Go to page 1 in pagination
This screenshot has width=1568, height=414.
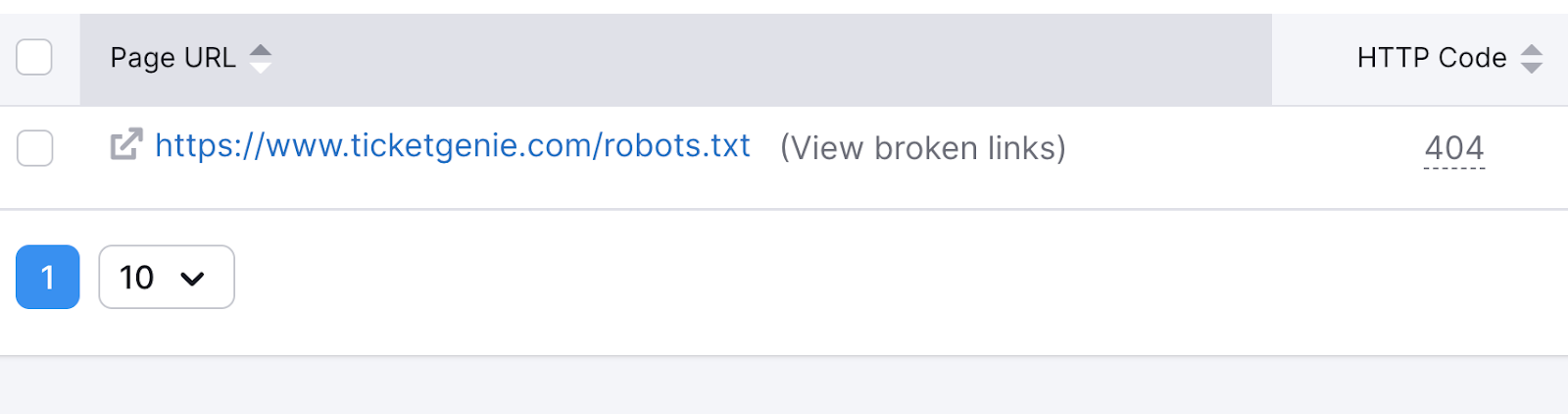[48, 277]
